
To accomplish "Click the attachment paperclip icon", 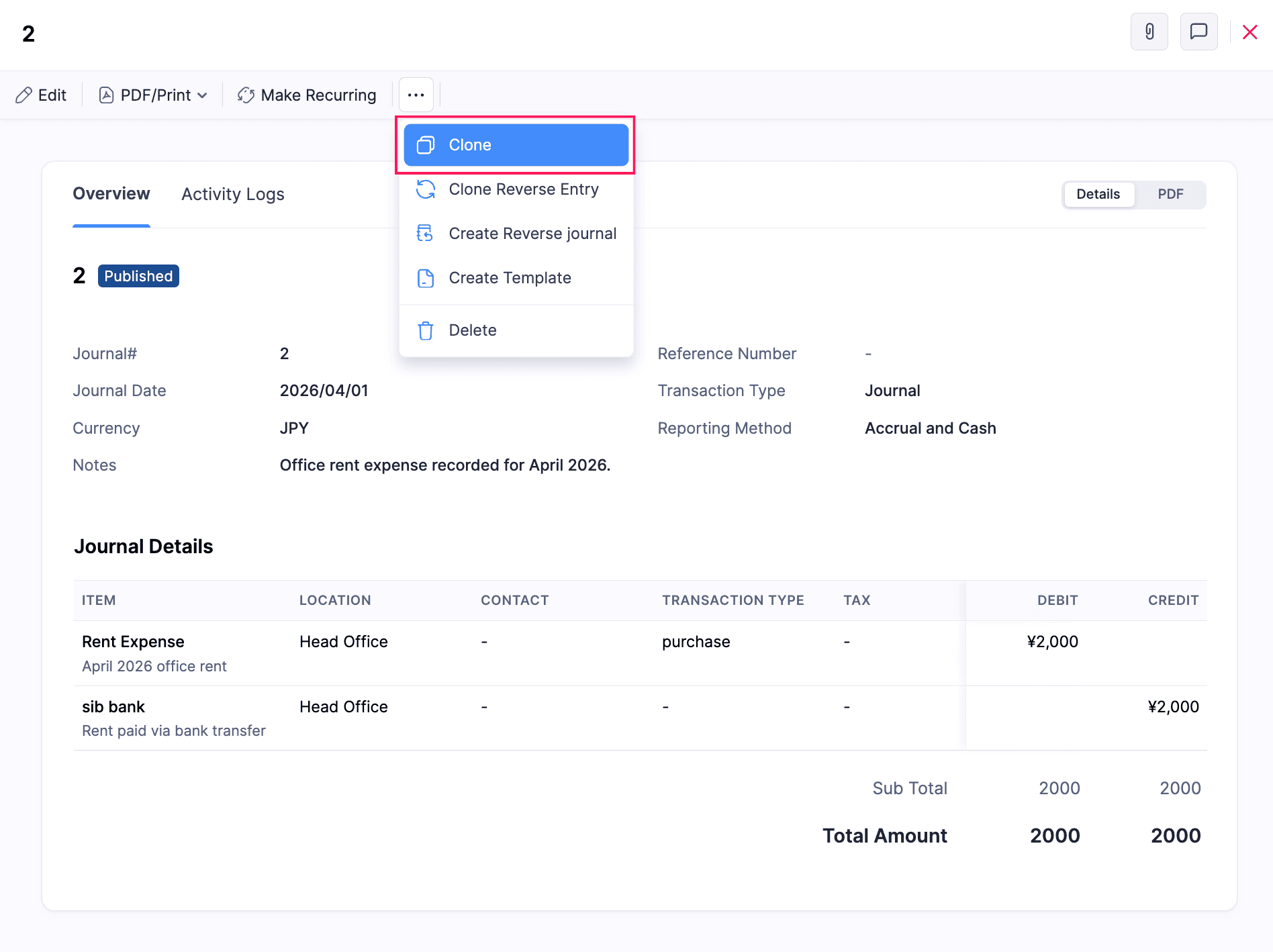I will [x=1149, y=32].
